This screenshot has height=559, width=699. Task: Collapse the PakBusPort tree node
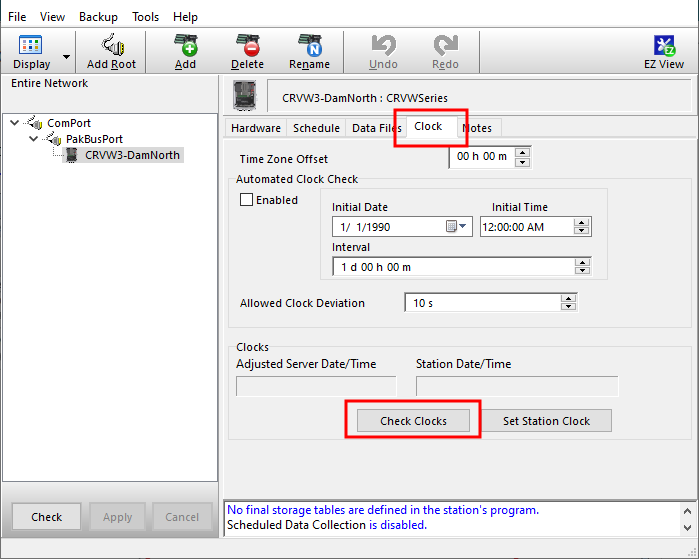pos(32,139)
